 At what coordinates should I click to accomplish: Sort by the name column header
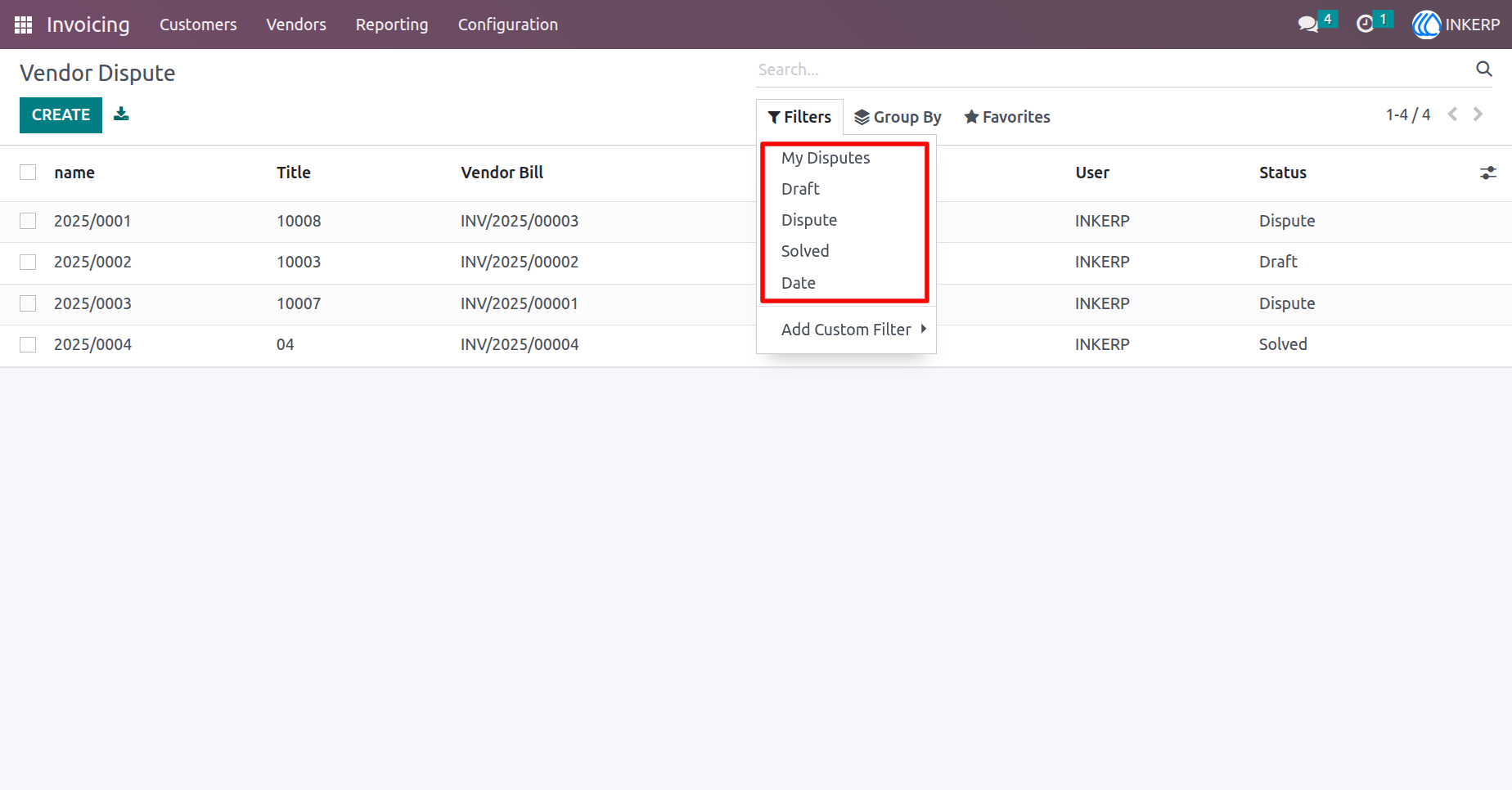pos(74,173)
